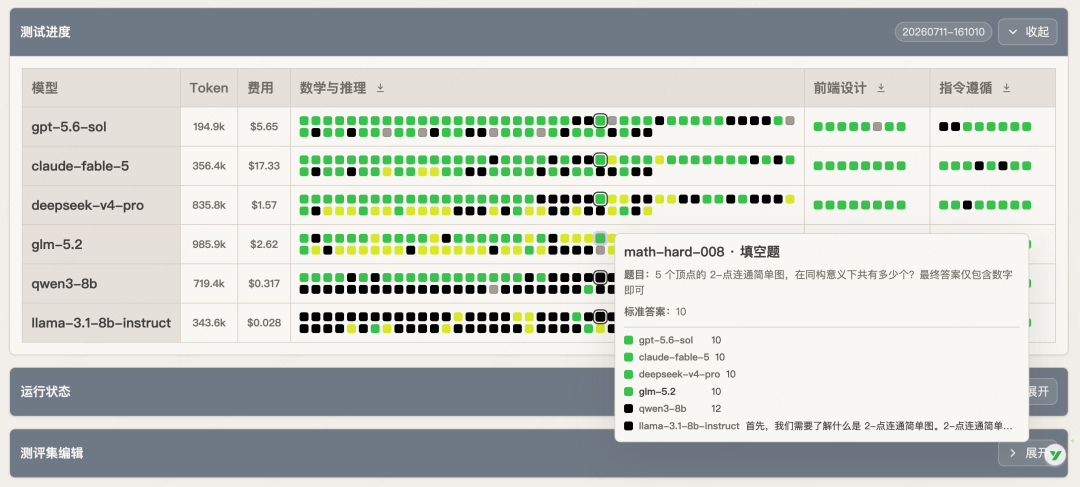Click the run ID badge 20260711-161010

click(943, 32)
